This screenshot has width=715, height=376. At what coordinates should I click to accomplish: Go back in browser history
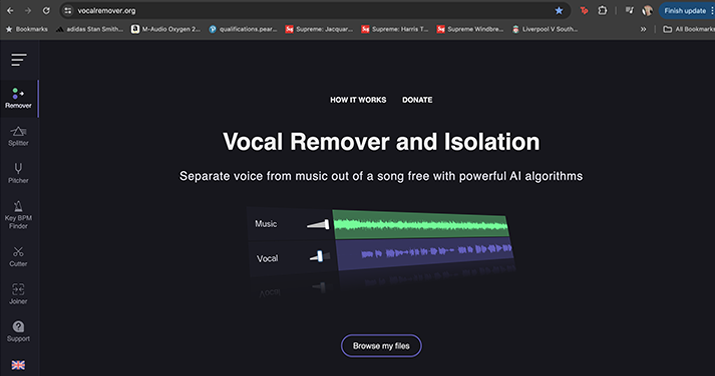pos(10,10)
